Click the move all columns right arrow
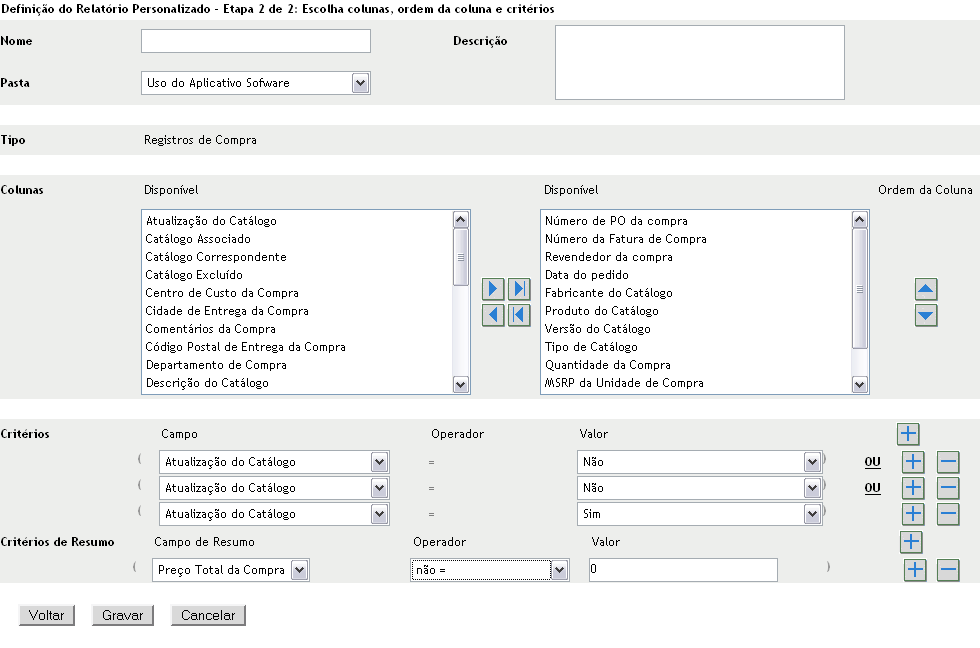980x648 pixels. (518, 290)
